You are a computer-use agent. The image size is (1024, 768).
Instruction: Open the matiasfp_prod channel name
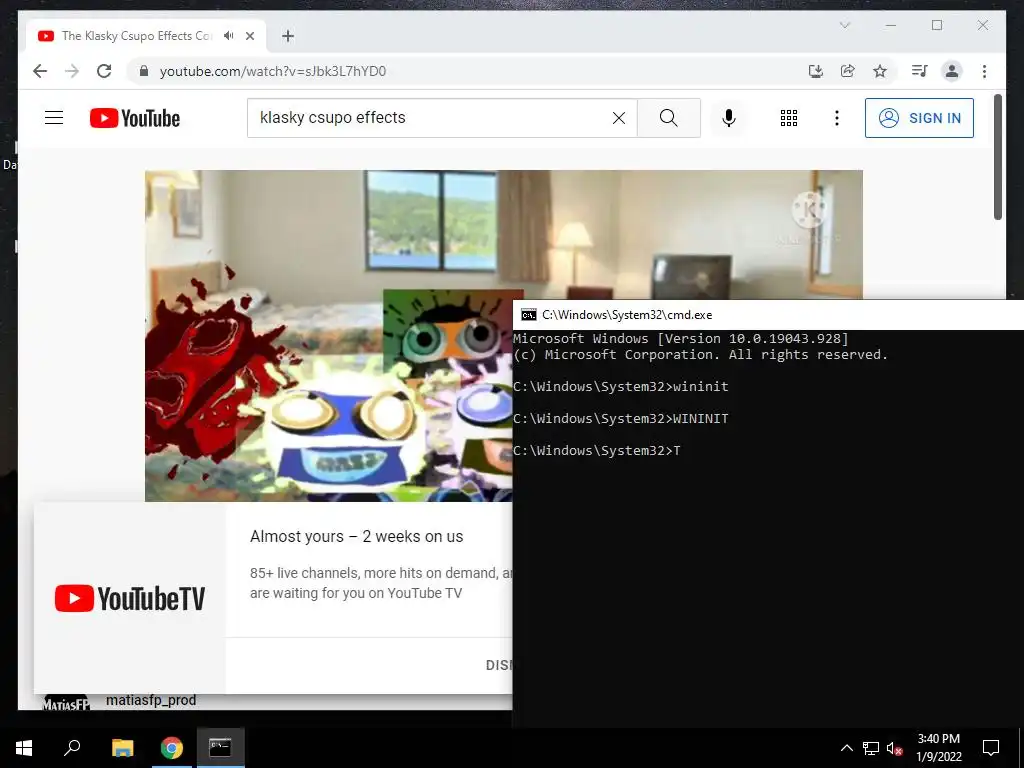pyautogui.click(x=151, y=700)
